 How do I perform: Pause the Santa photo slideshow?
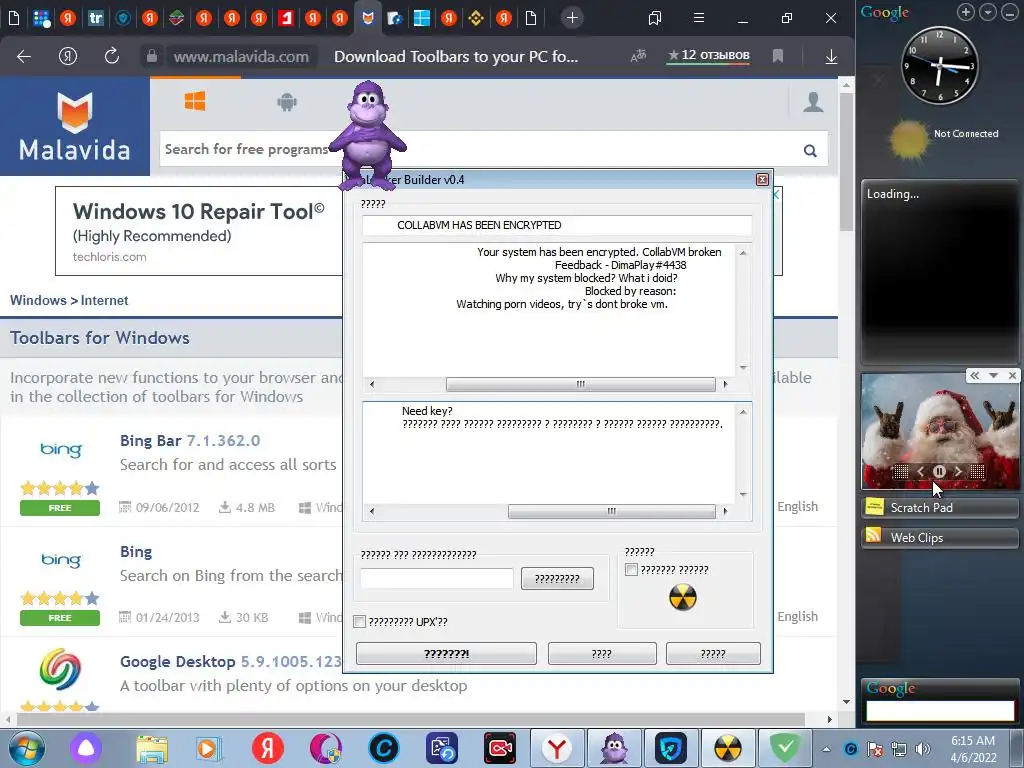point(939,472)
